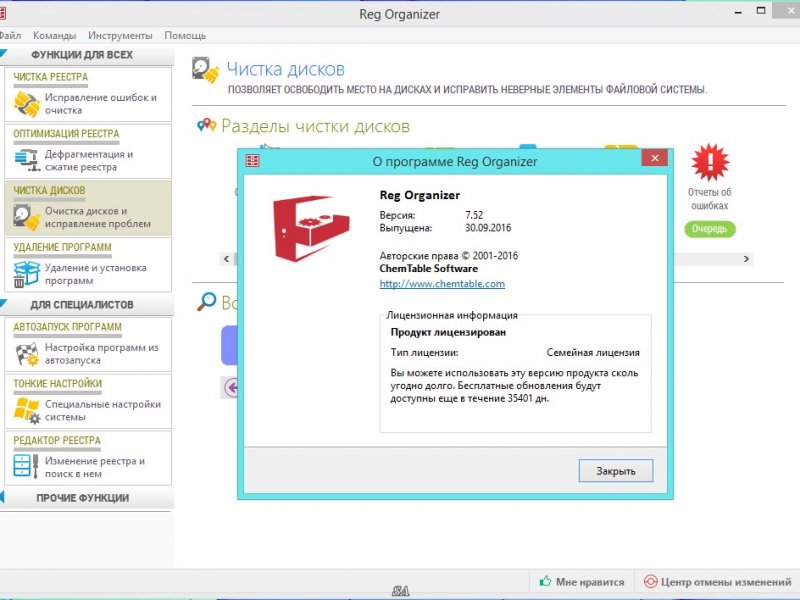Screen dimensions: 800x600
Task: Open the Файл menu
Action: [x=10, y=35]
